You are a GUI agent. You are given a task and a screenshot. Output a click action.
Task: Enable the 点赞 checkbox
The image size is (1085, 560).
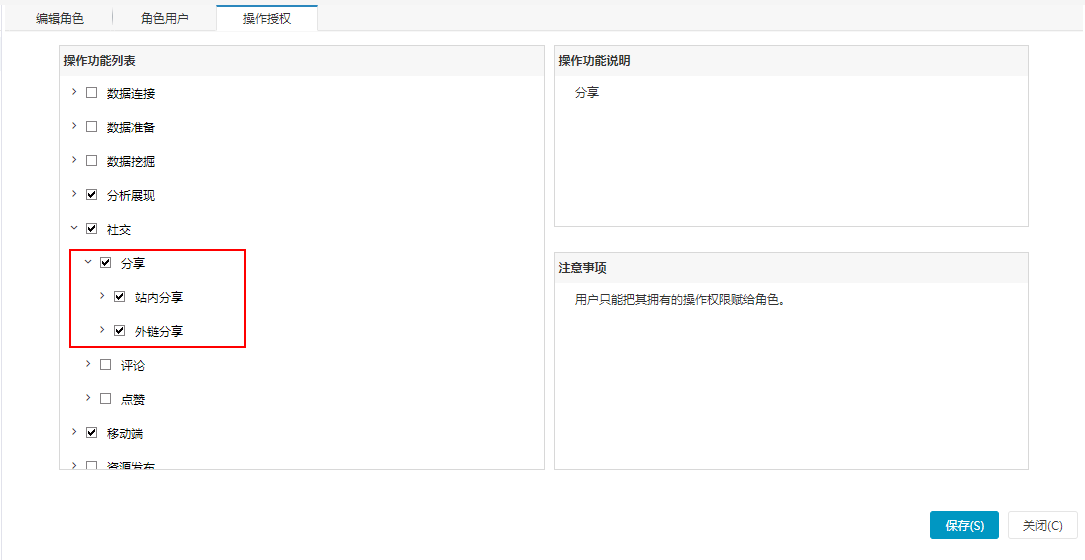click(x=105, y=399)
